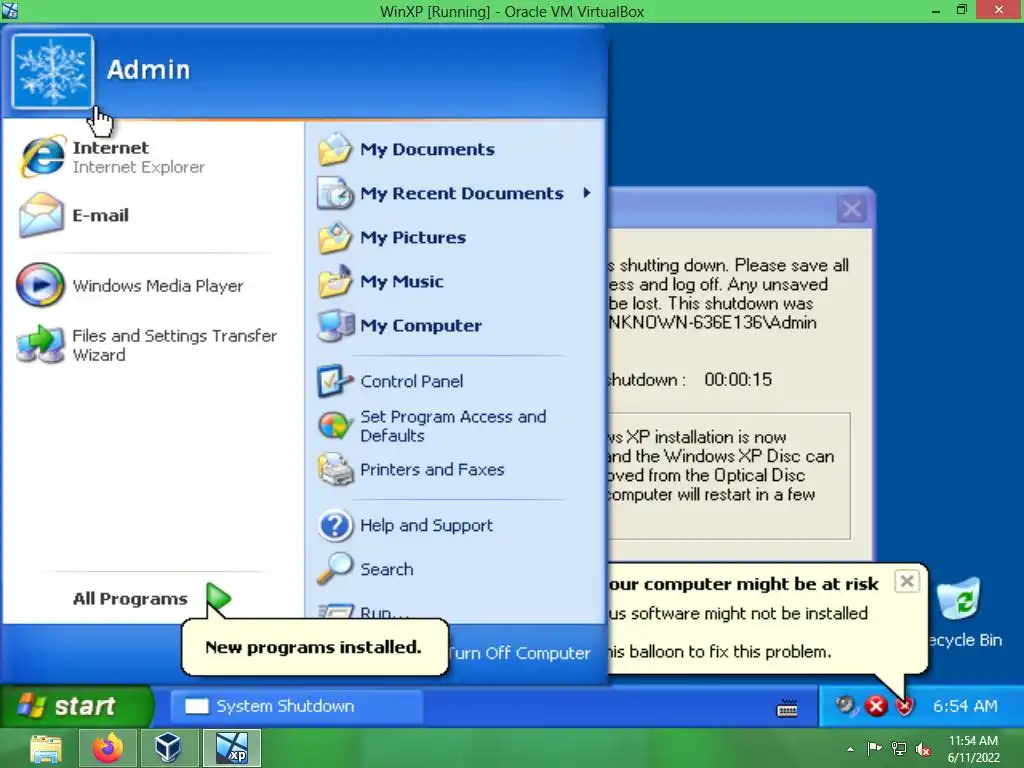The height and width of the screenshot is (768, 1024).
Task: Expand All Programs with the green arrow
Action: [x=219, y=597]
